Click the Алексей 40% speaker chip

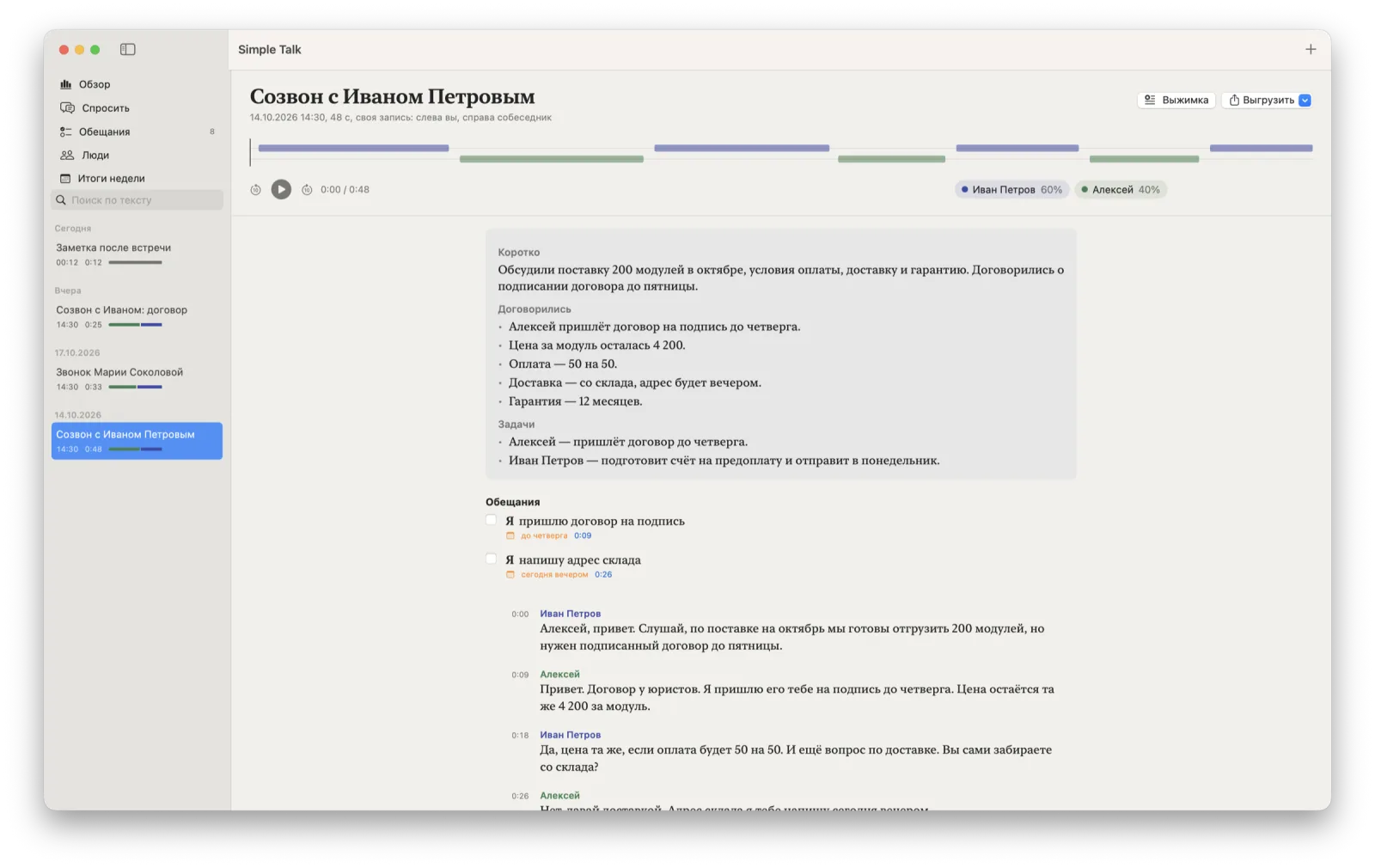point(1121,189)
